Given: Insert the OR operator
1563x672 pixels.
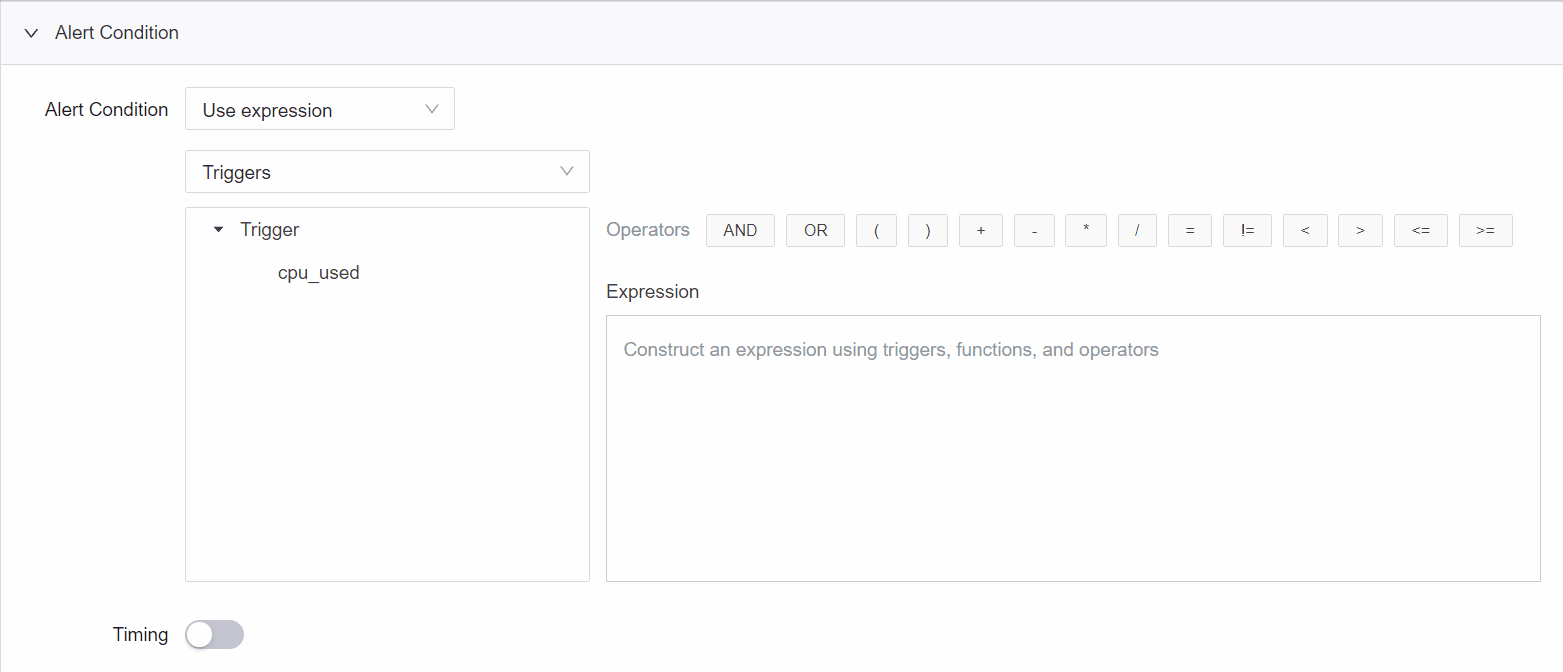Looking at the screenshot, I should tap(815, 230).
